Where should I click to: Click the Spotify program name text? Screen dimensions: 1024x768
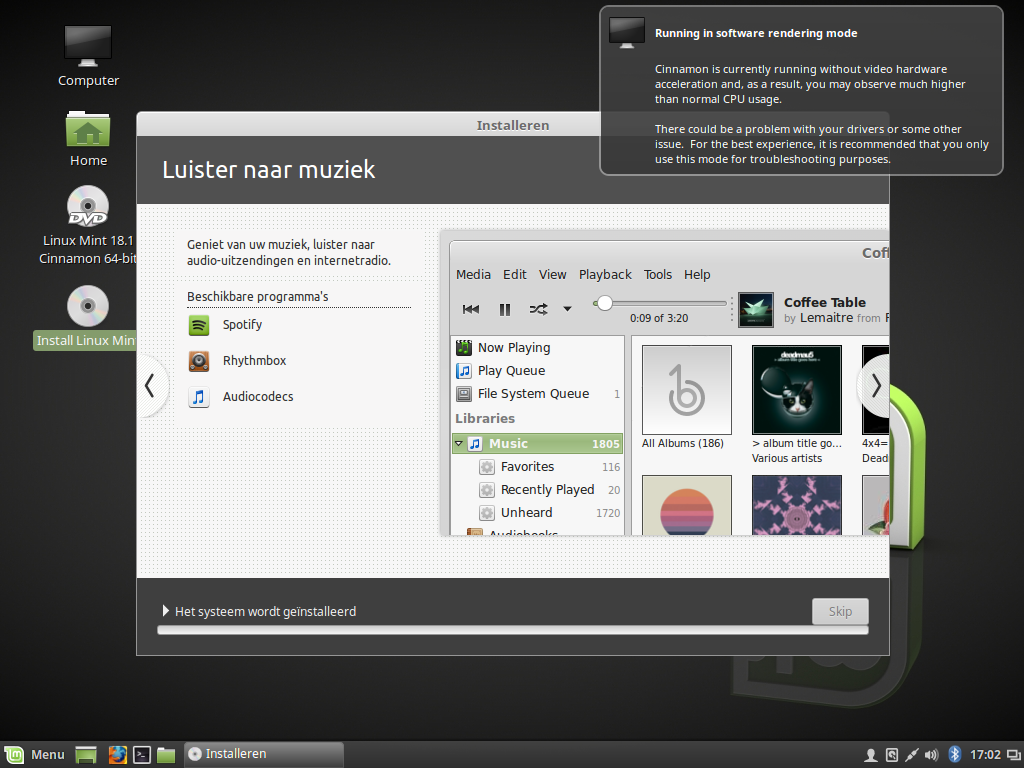(242, 325)
